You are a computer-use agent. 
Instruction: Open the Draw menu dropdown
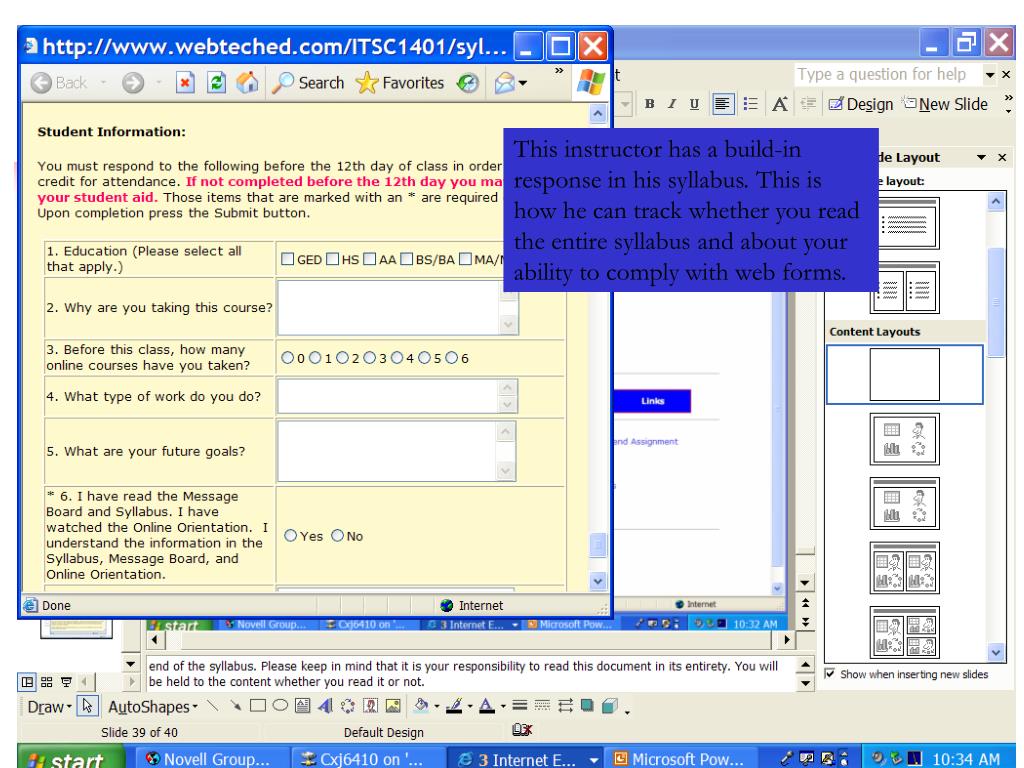(49, 707)
